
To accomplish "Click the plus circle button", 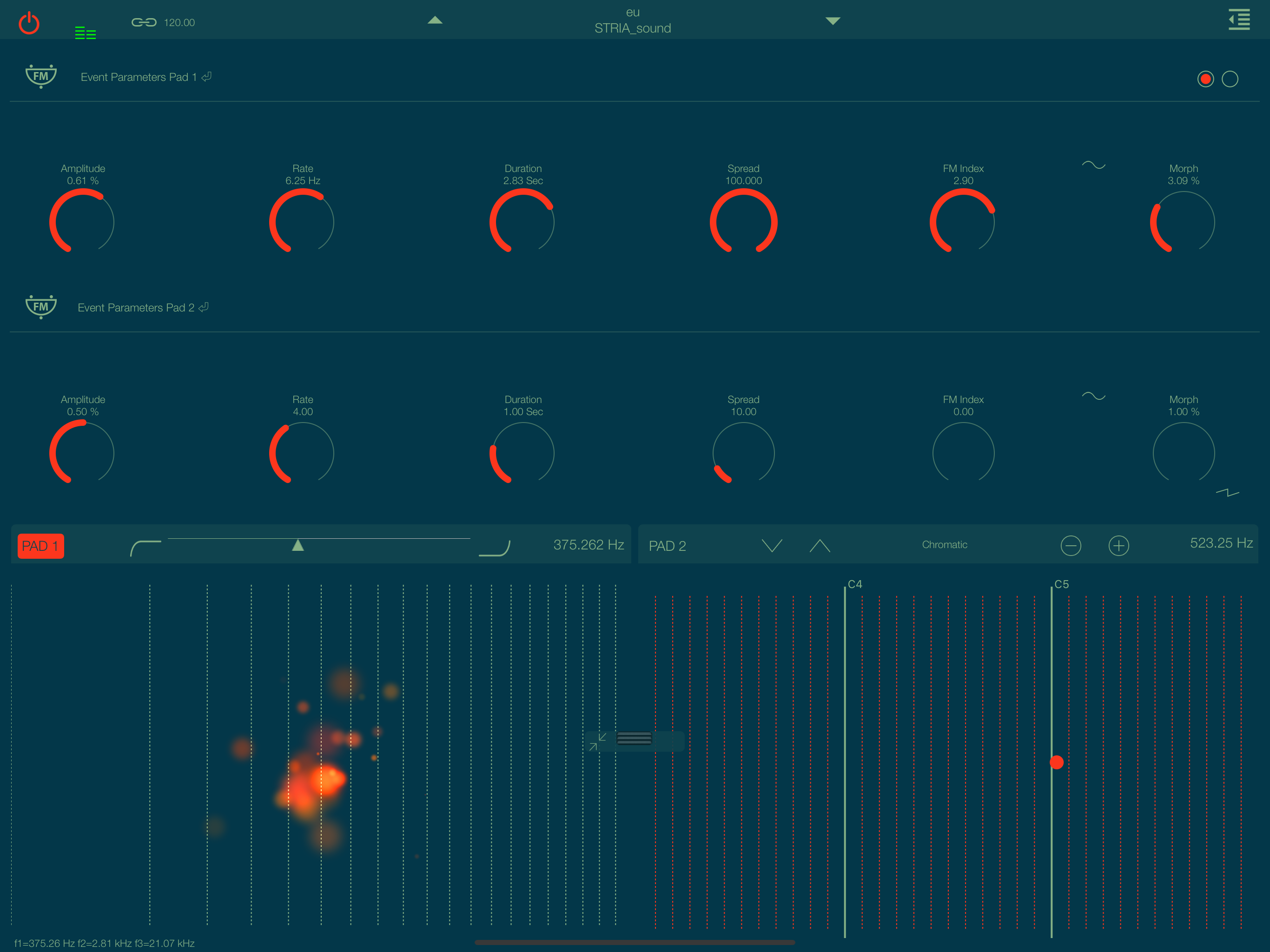I will (x=1118, y=545).
